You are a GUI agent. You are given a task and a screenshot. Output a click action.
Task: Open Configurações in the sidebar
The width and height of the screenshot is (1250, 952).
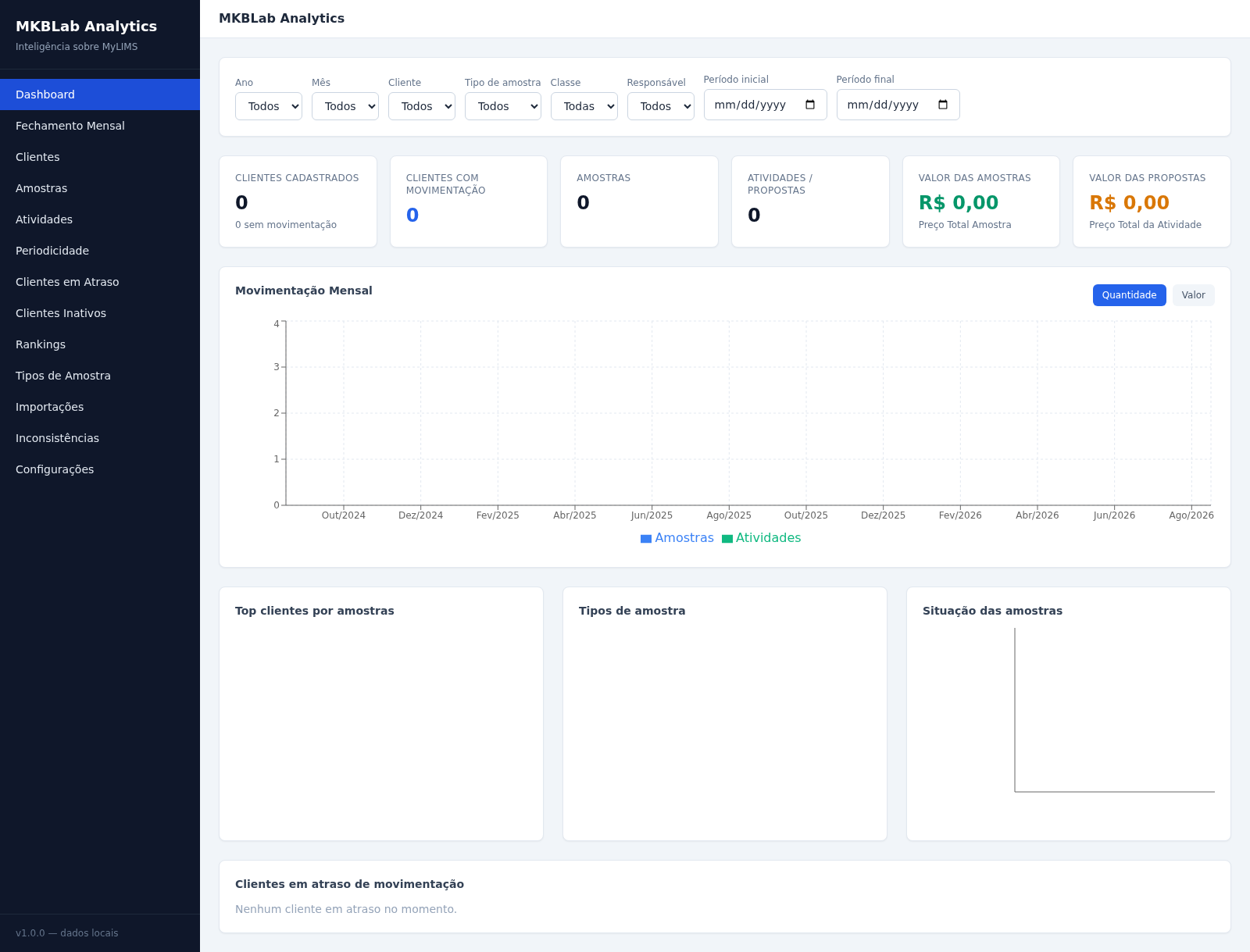tap(100, 469)
